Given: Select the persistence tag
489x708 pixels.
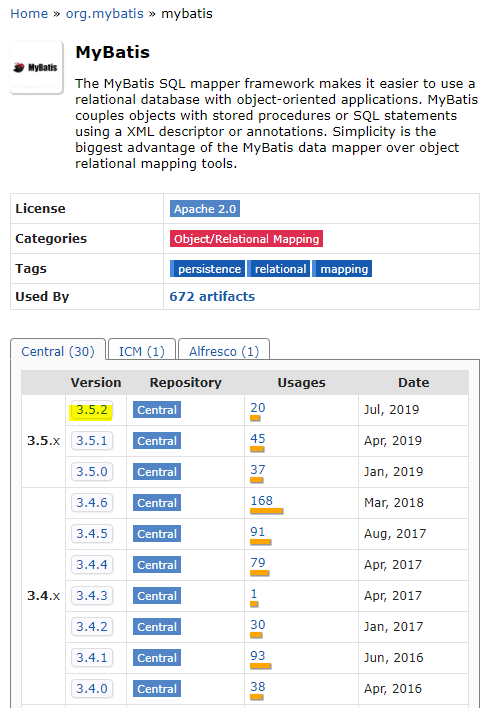Looking at the screenshot, I should [208, 269].
